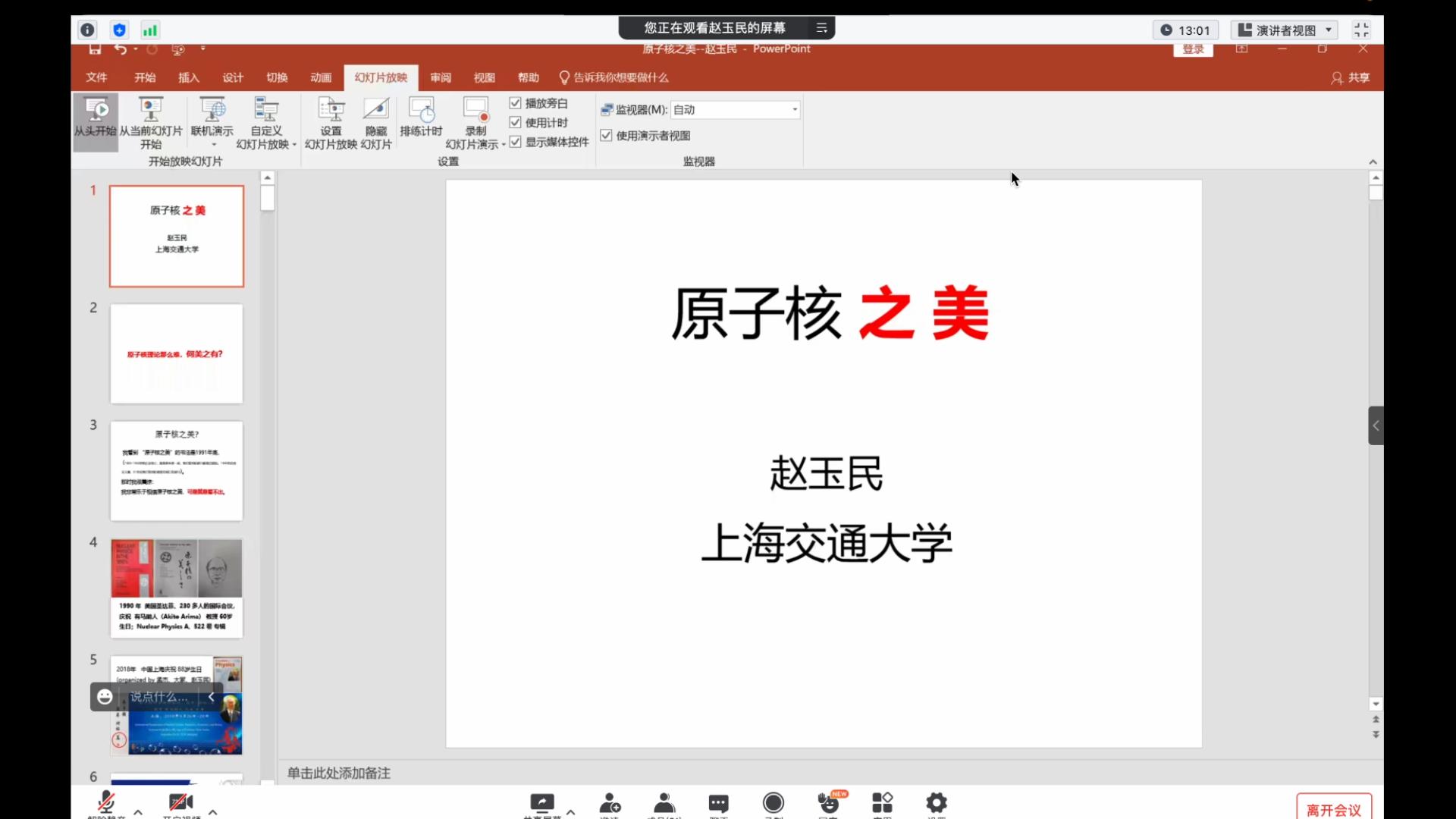This screenshot has width=1456, height=819.
Task: Open the Present Online (联机演示) button
Action: click(212, 121)
